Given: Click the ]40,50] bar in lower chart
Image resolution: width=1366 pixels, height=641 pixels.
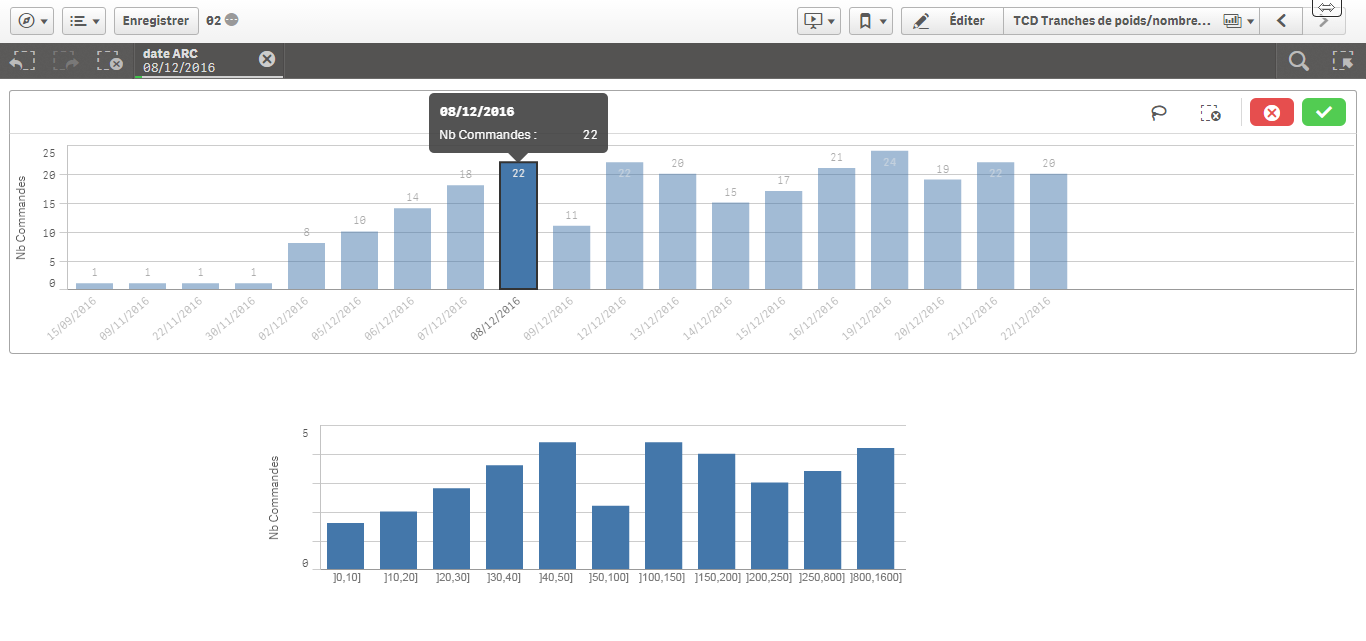Looking at the screenshot, I should [557, 505].
